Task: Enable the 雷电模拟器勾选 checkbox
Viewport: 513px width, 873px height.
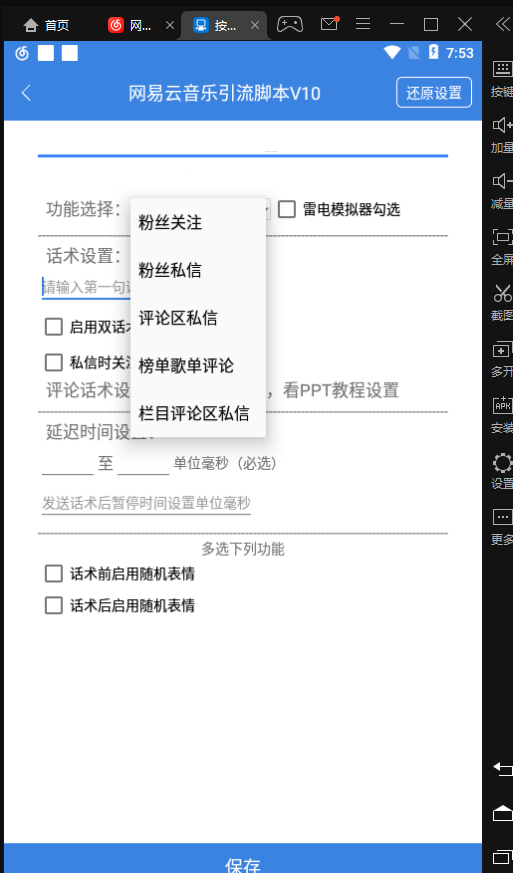Action: pos(287,209)
